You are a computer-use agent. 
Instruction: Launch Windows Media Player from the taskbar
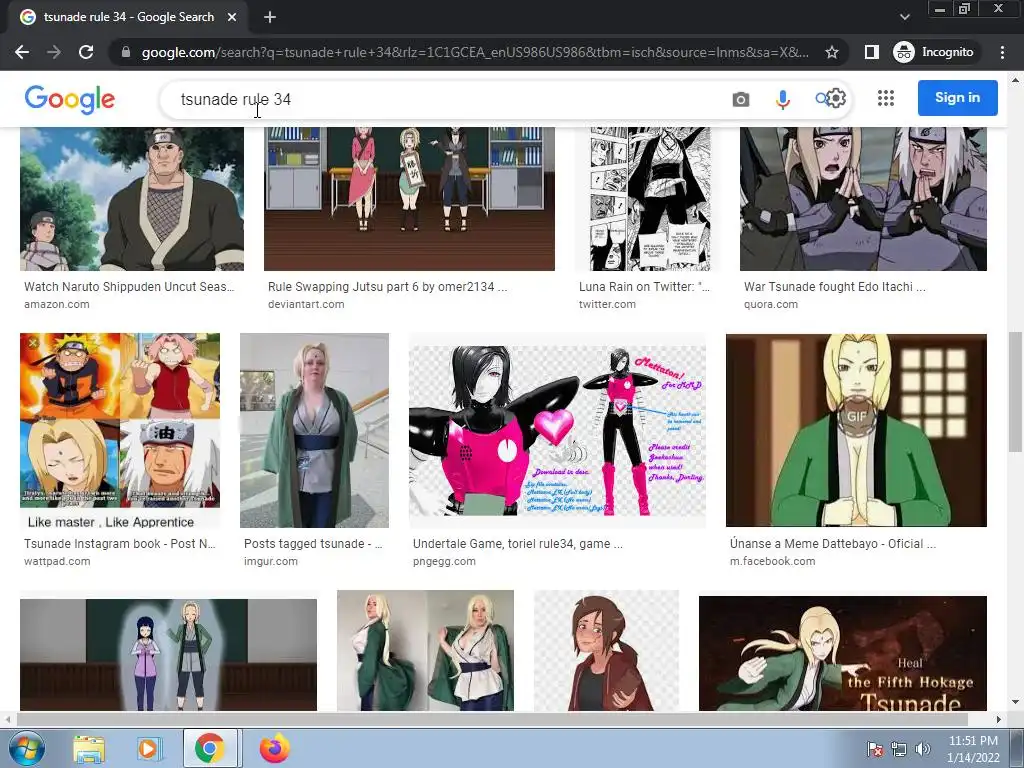pyautogui.click(x=149, y=749)
